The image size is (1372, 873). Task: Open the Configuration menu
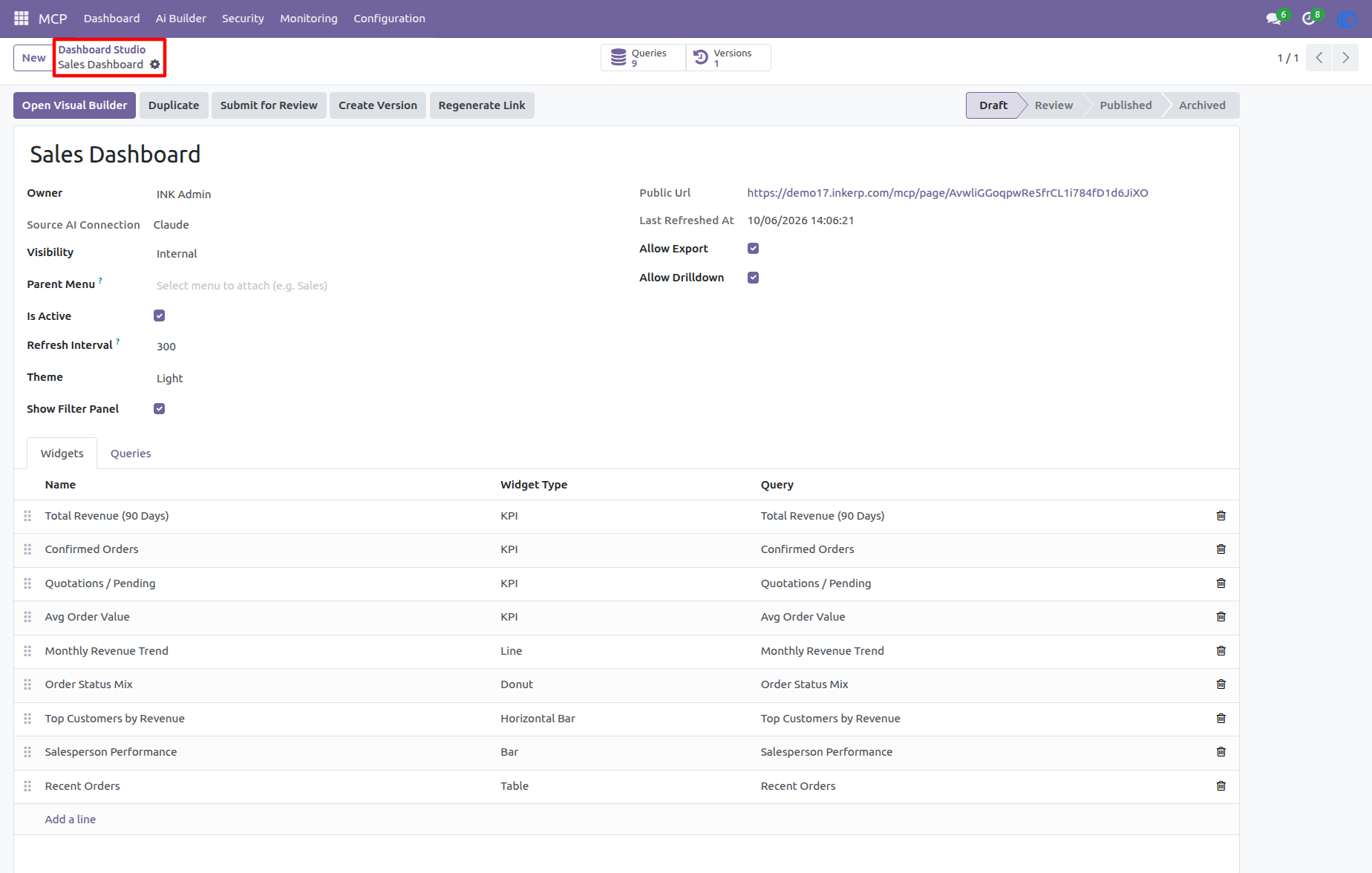pos(389,19)
